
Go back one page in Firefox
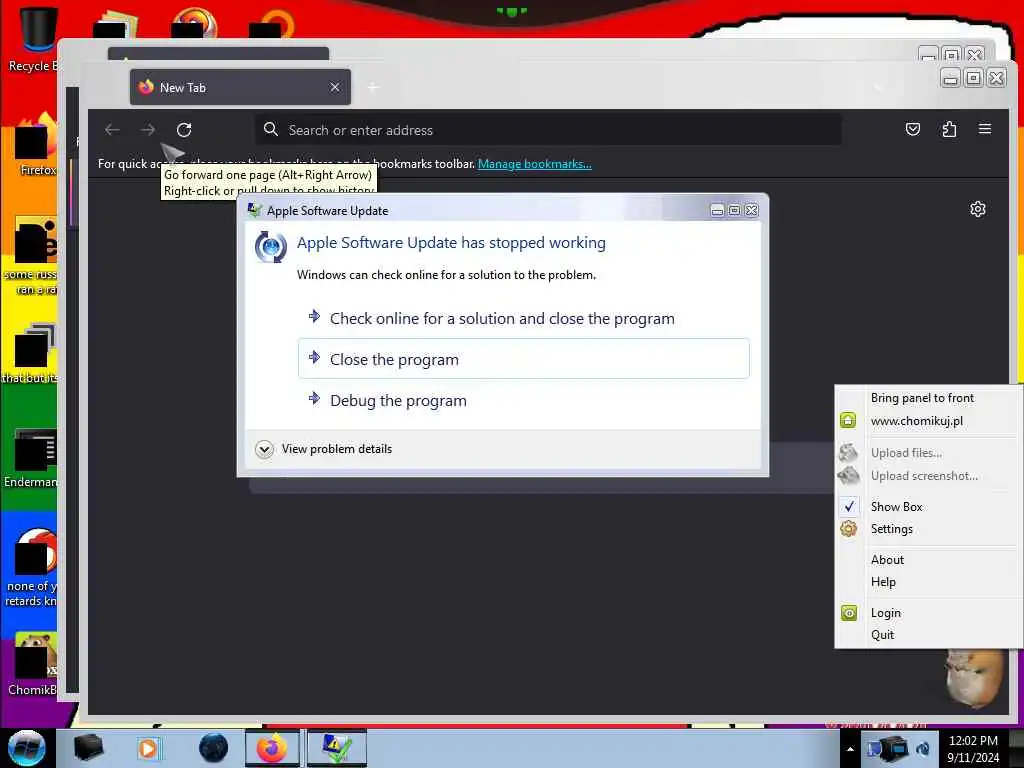112,130
